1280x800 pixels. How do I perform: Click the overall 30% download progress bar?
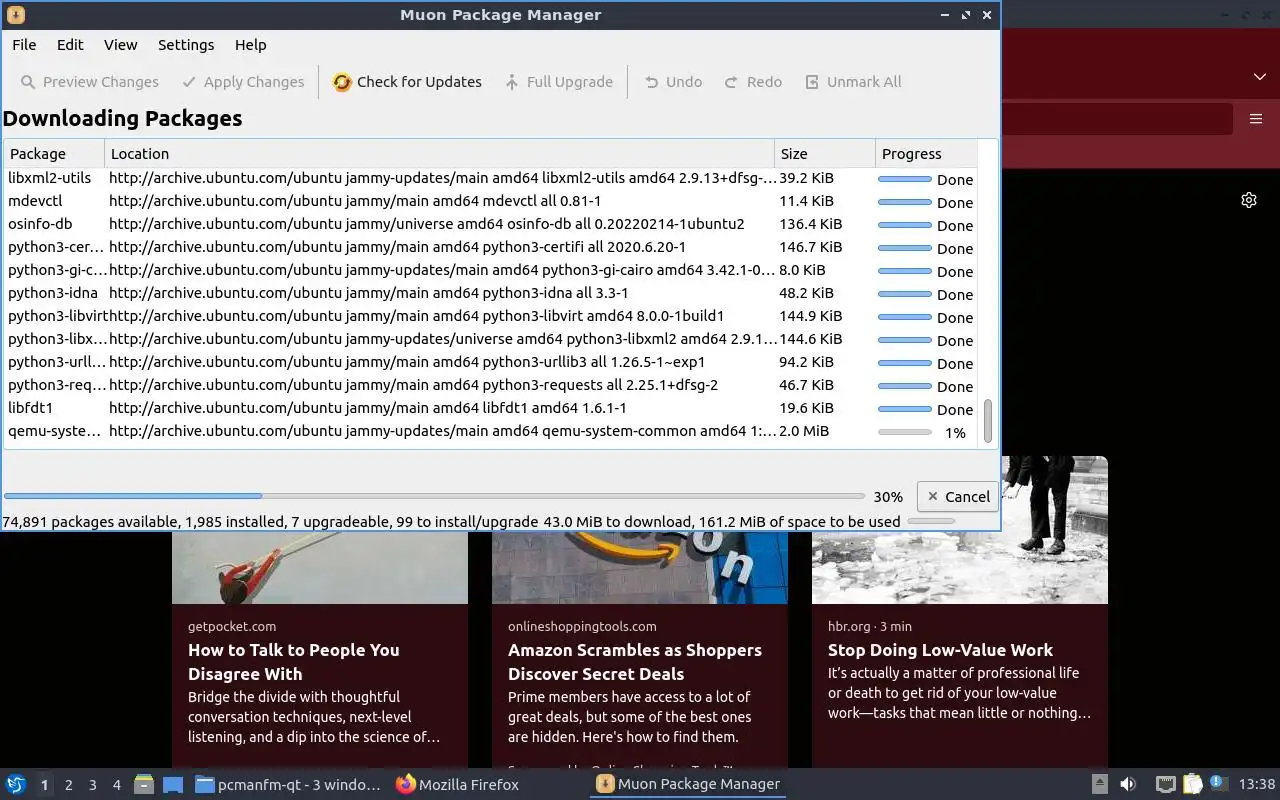click(x=434, y=496)
